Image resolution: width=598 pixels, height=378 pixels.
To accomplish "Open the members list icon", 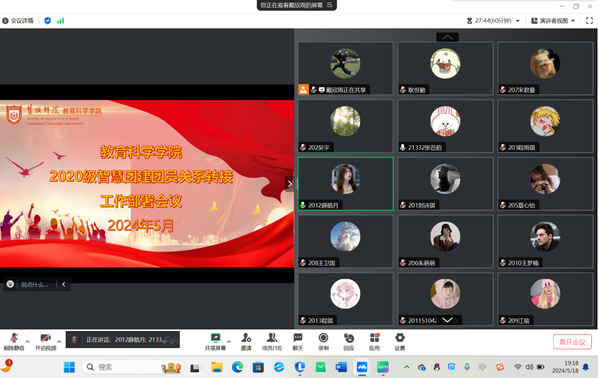I will point(272,341).
